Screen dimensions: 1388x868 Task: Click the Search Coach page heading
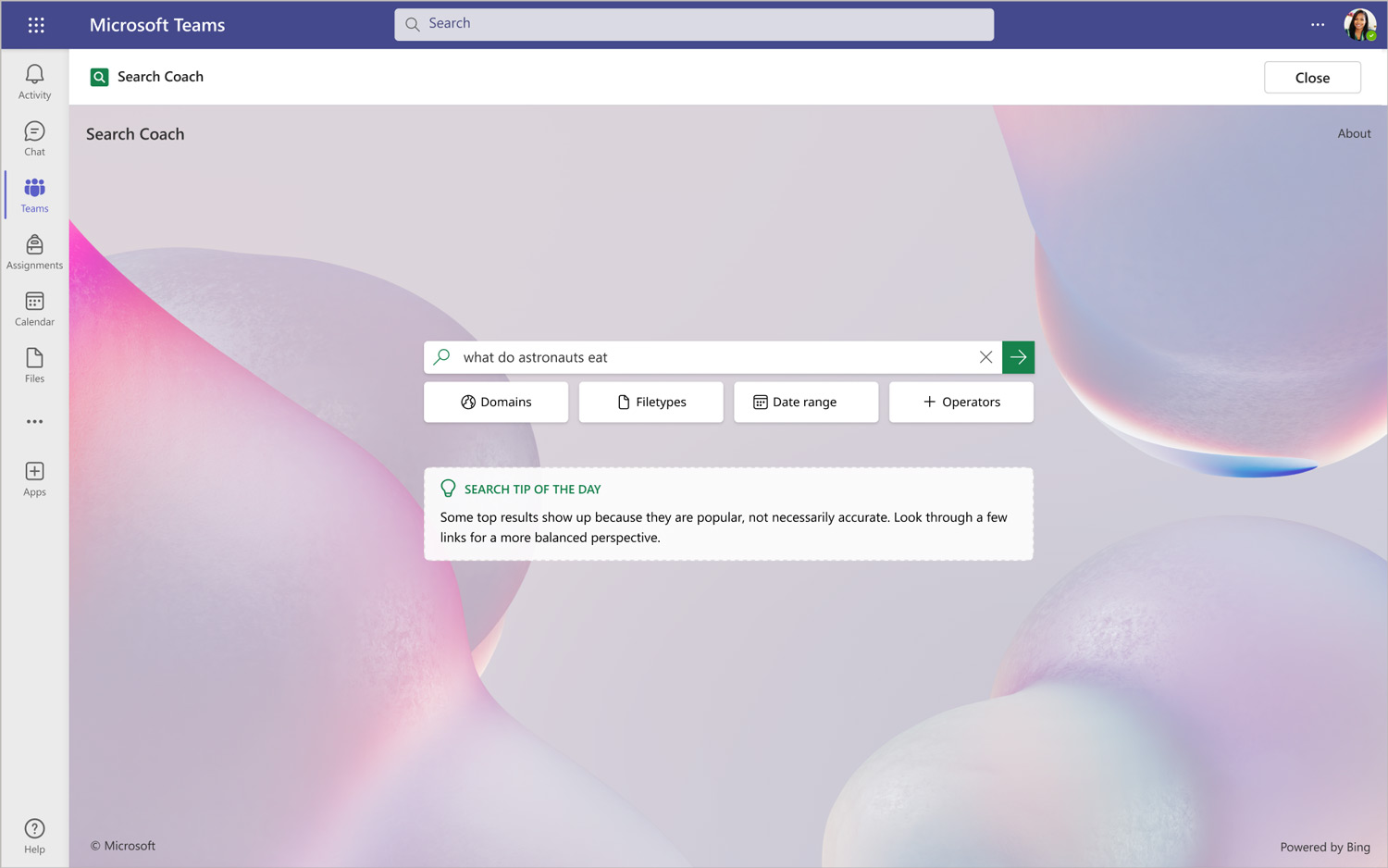click(135, 134)
